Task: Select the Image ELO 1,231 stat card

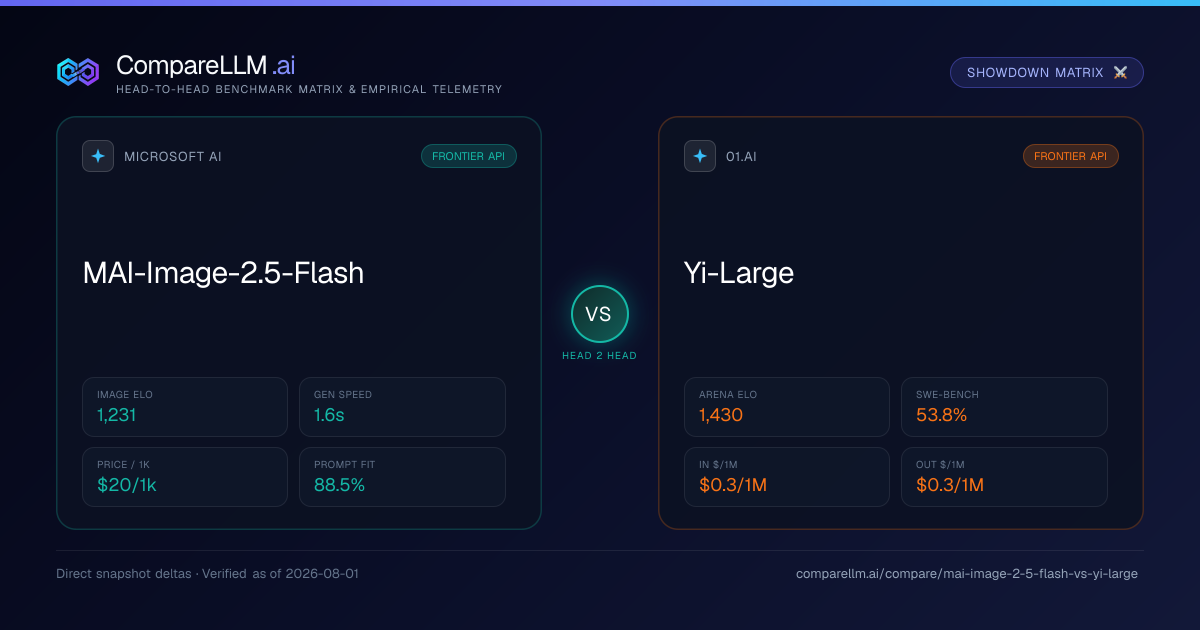Action: (185, 407)
